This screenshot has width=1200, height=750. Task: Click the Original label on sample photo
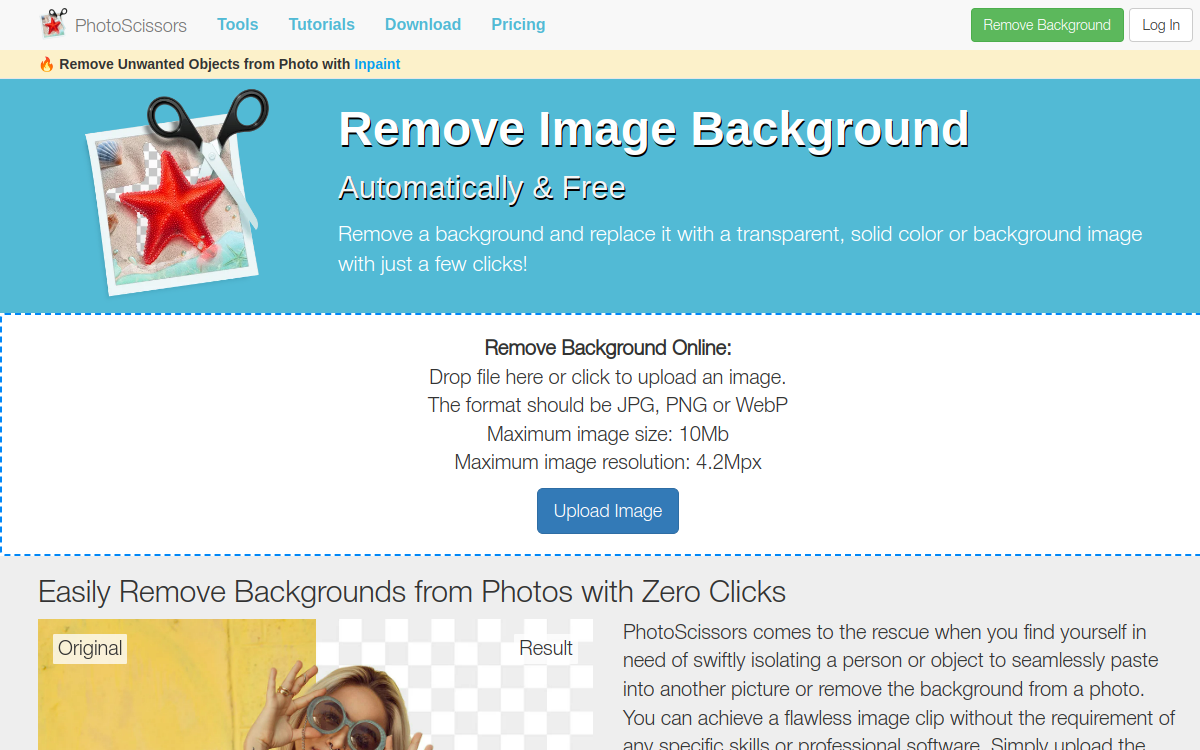coord(90,648)
